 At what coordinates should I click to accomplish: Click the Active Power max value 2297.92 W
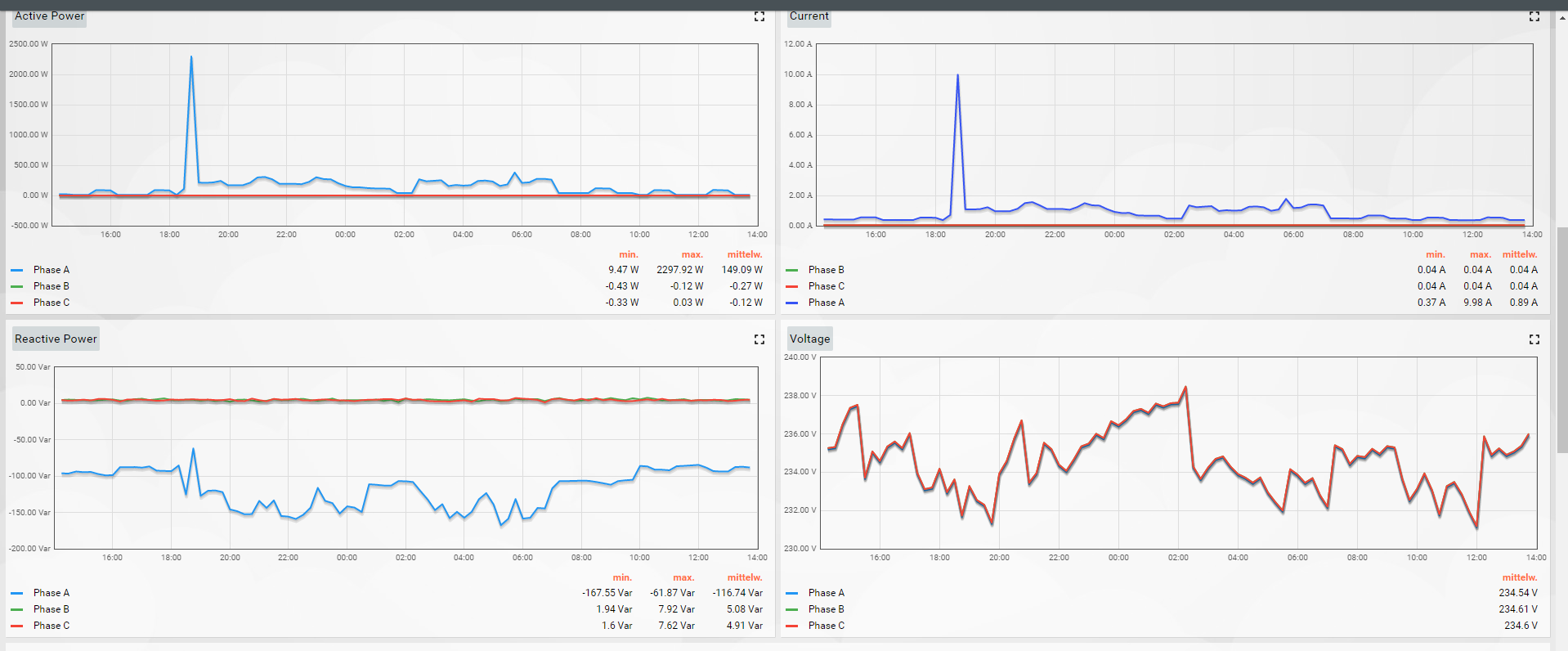[x=680, y=270]
